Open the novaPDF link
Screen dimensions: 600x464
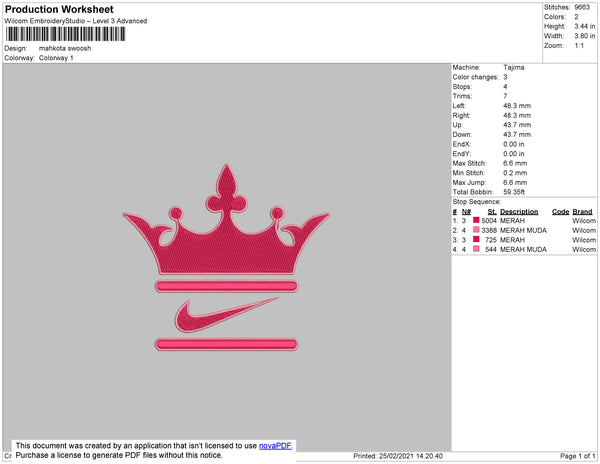click(x=275, y=446)
